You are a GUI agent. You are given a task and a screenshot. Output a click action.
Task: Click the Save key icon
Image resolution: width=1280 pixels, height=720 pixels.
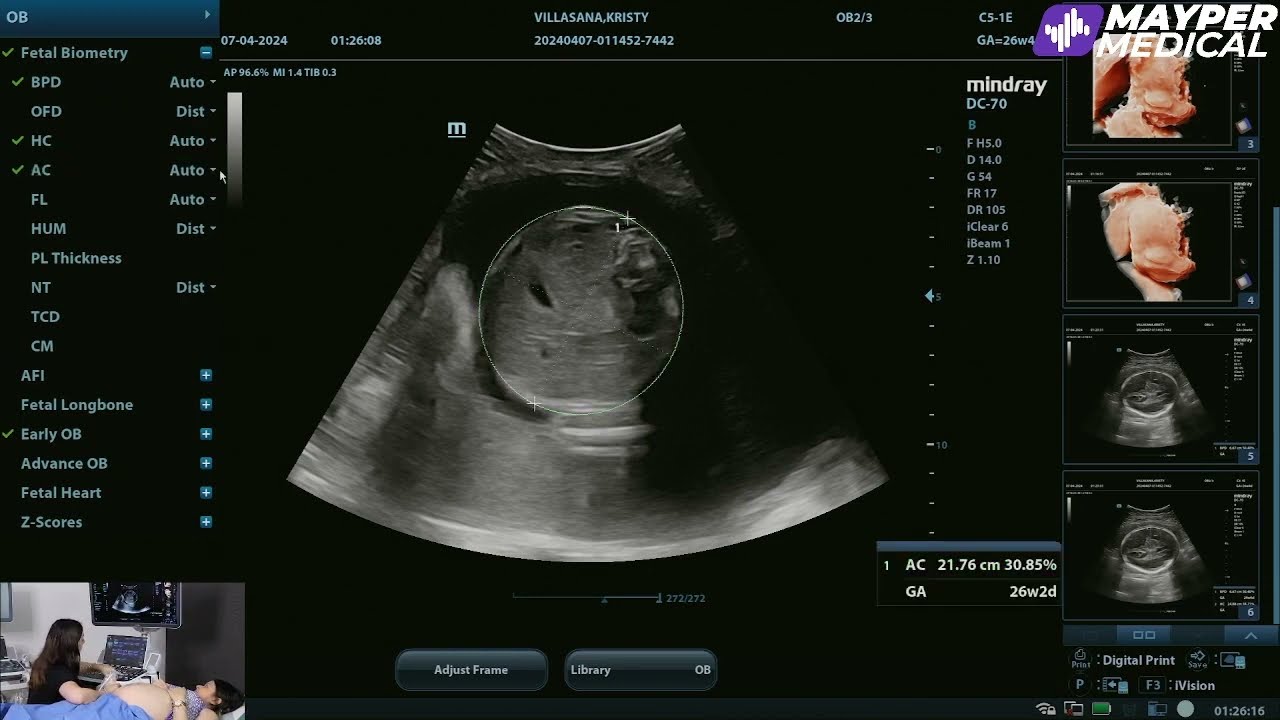[1197, 660]
